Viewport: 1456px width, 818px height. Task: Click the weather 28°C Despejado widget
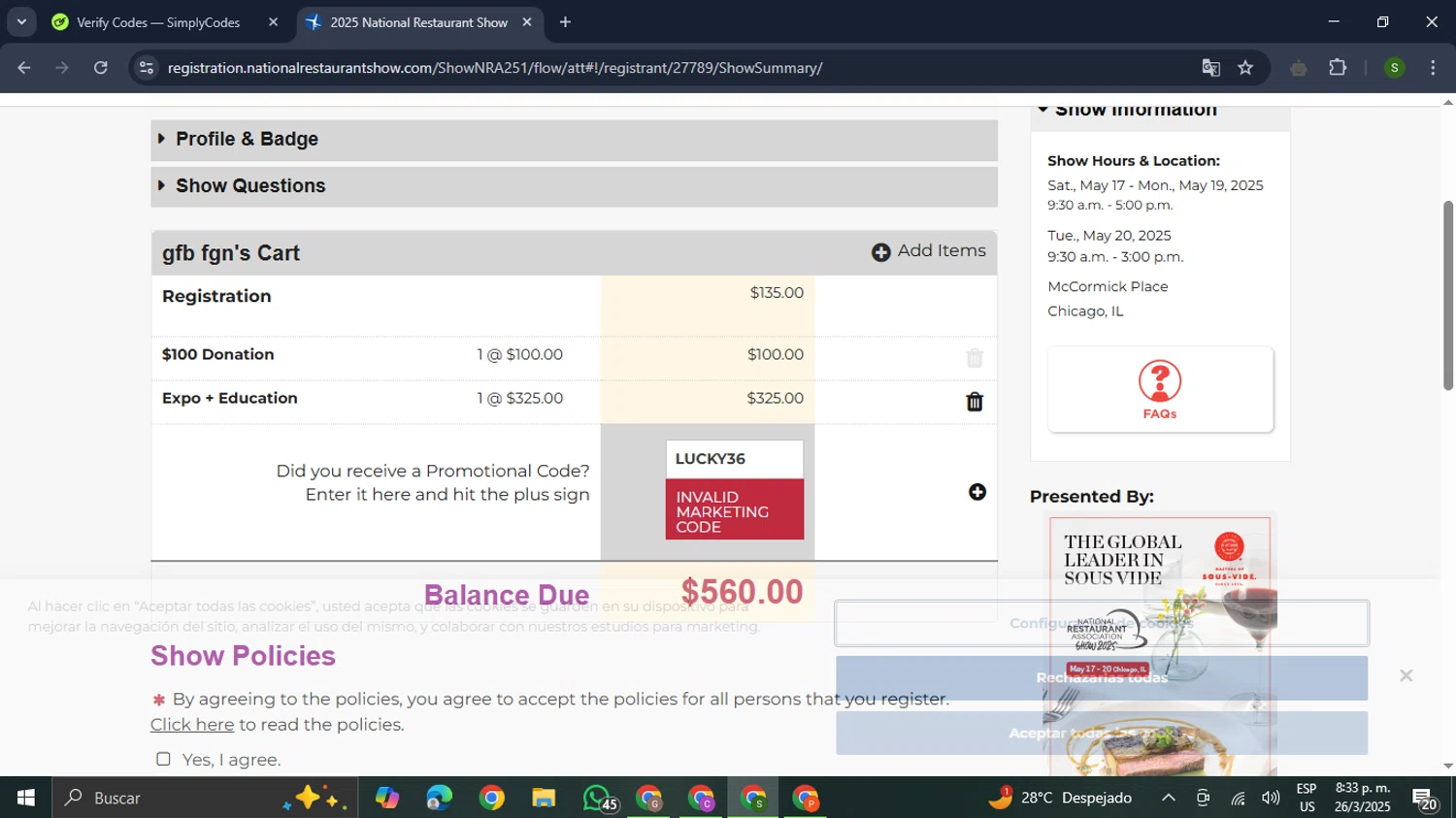[1060, 798]
